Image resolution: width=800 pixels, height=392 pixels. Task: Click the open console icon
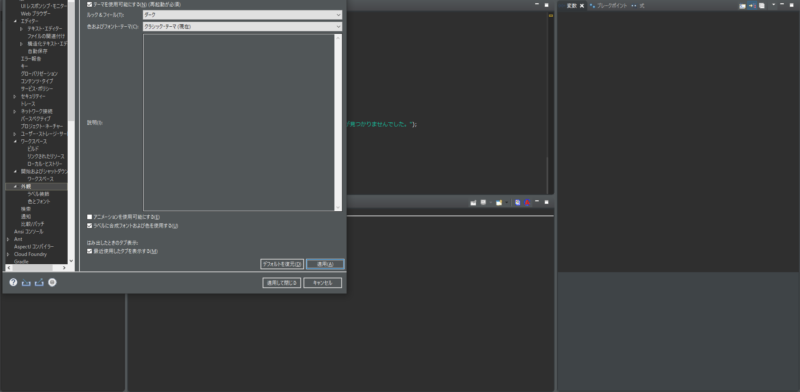pos(498,203)
